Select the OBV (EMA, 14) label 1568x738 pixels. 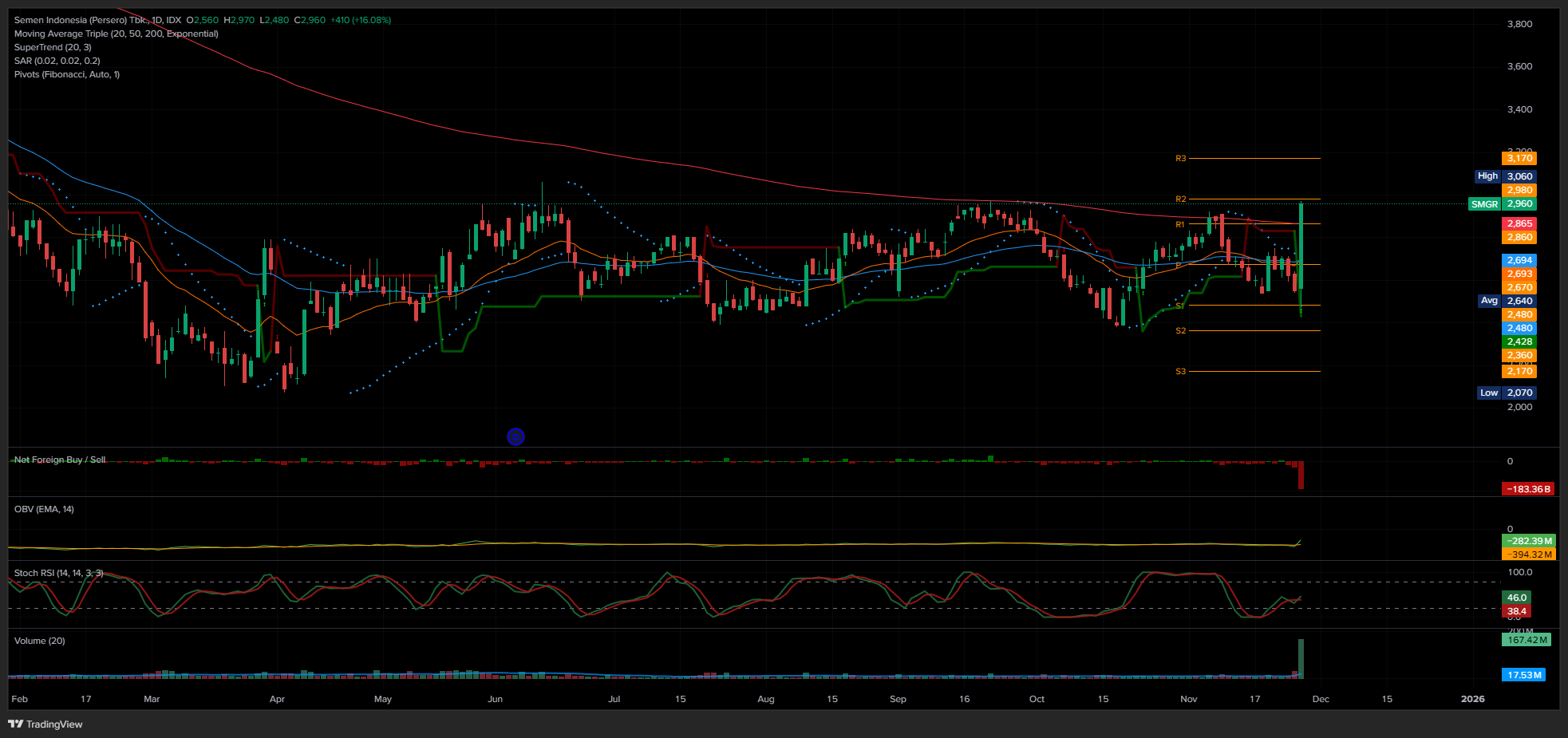[44, 509]
